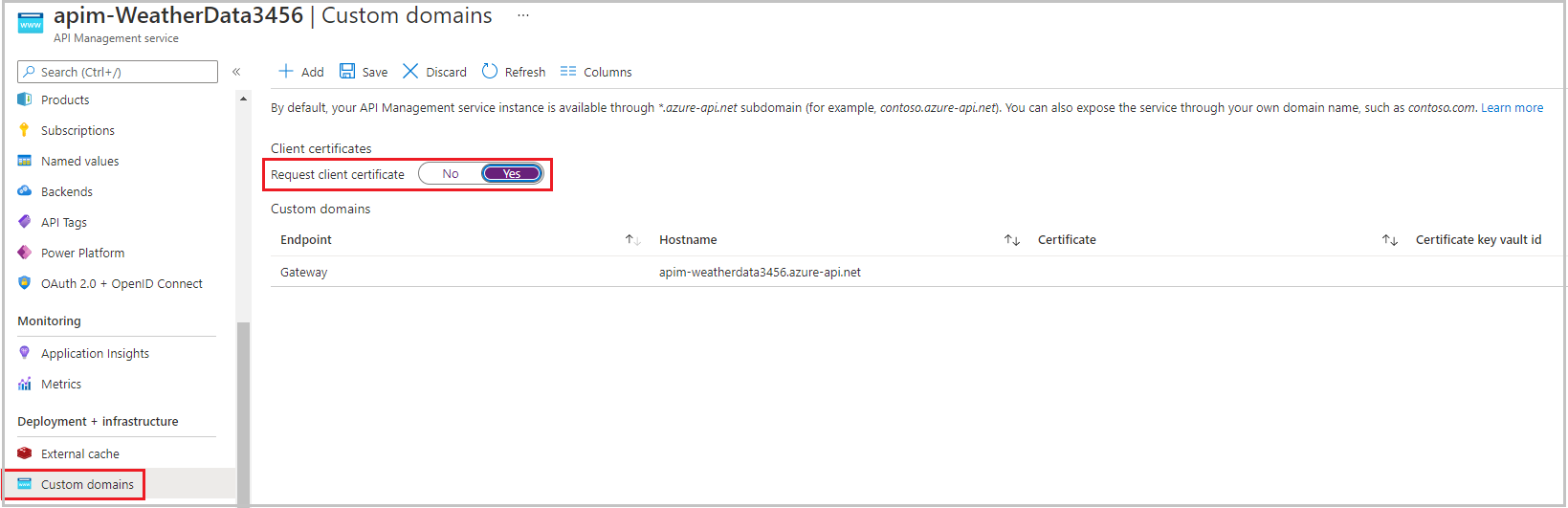Image resolution: width=1568 pixels, height=508 pixels.
Task: Set Request client certificate to No
Action: point(451,174)
